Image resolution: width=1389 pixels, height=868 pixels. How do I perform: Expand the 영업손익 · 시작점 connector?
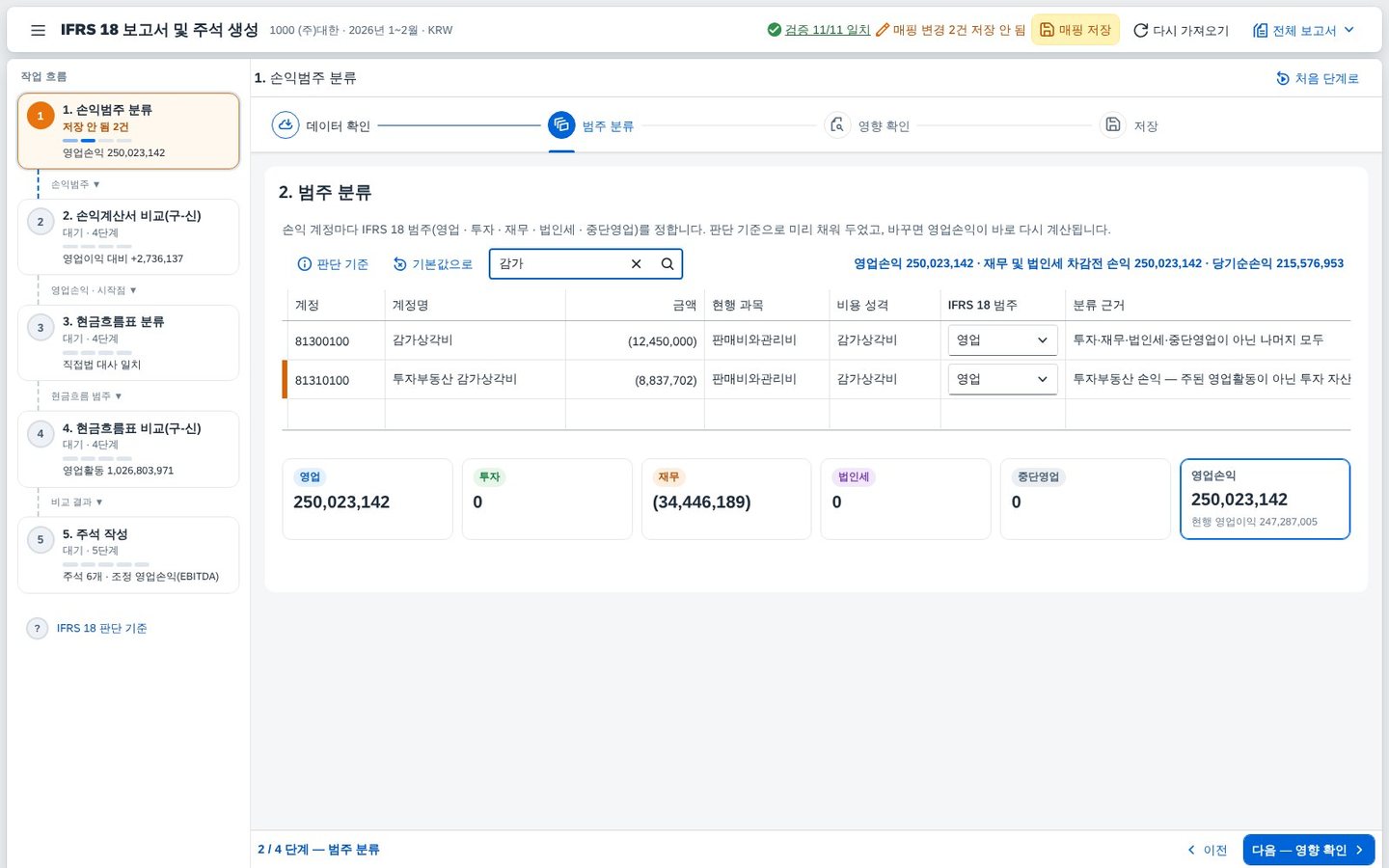click(x=94, y=290)
